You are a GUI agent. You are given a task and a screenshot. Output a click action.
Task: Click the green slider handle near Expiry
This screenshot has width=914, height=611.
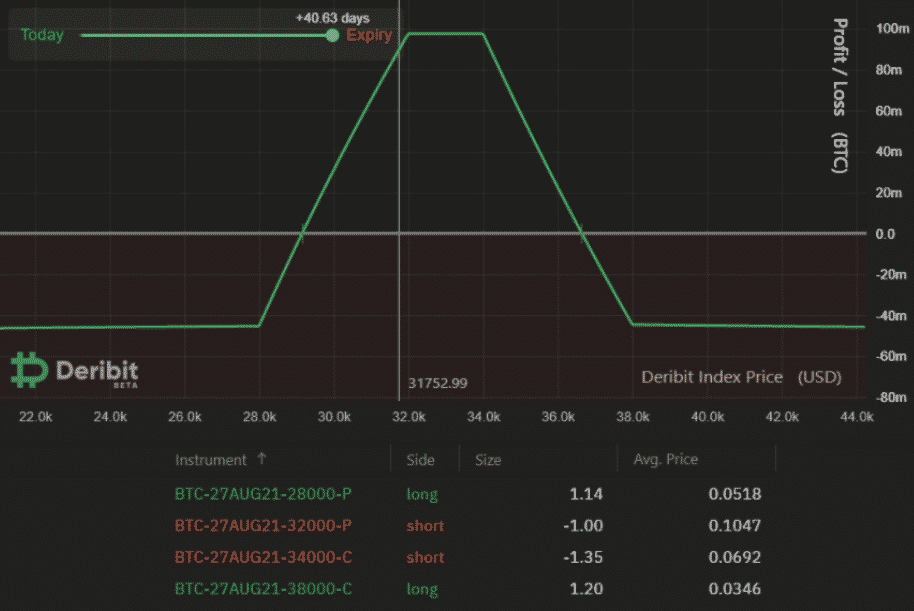click(331, 35)
